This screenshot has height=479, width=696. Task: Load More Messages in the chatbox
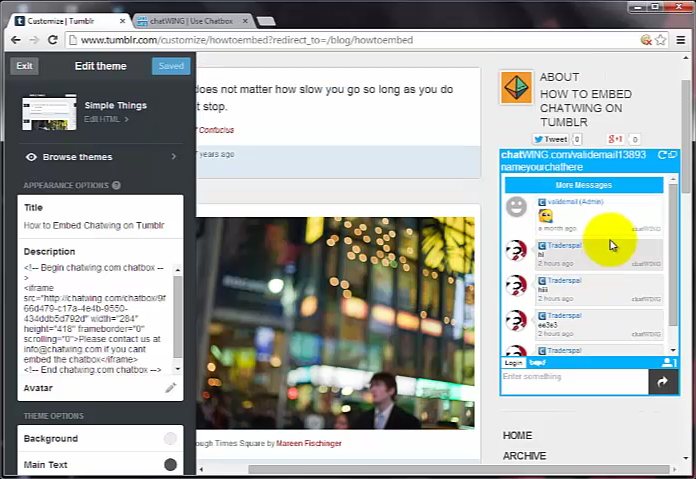pos(584,185)
